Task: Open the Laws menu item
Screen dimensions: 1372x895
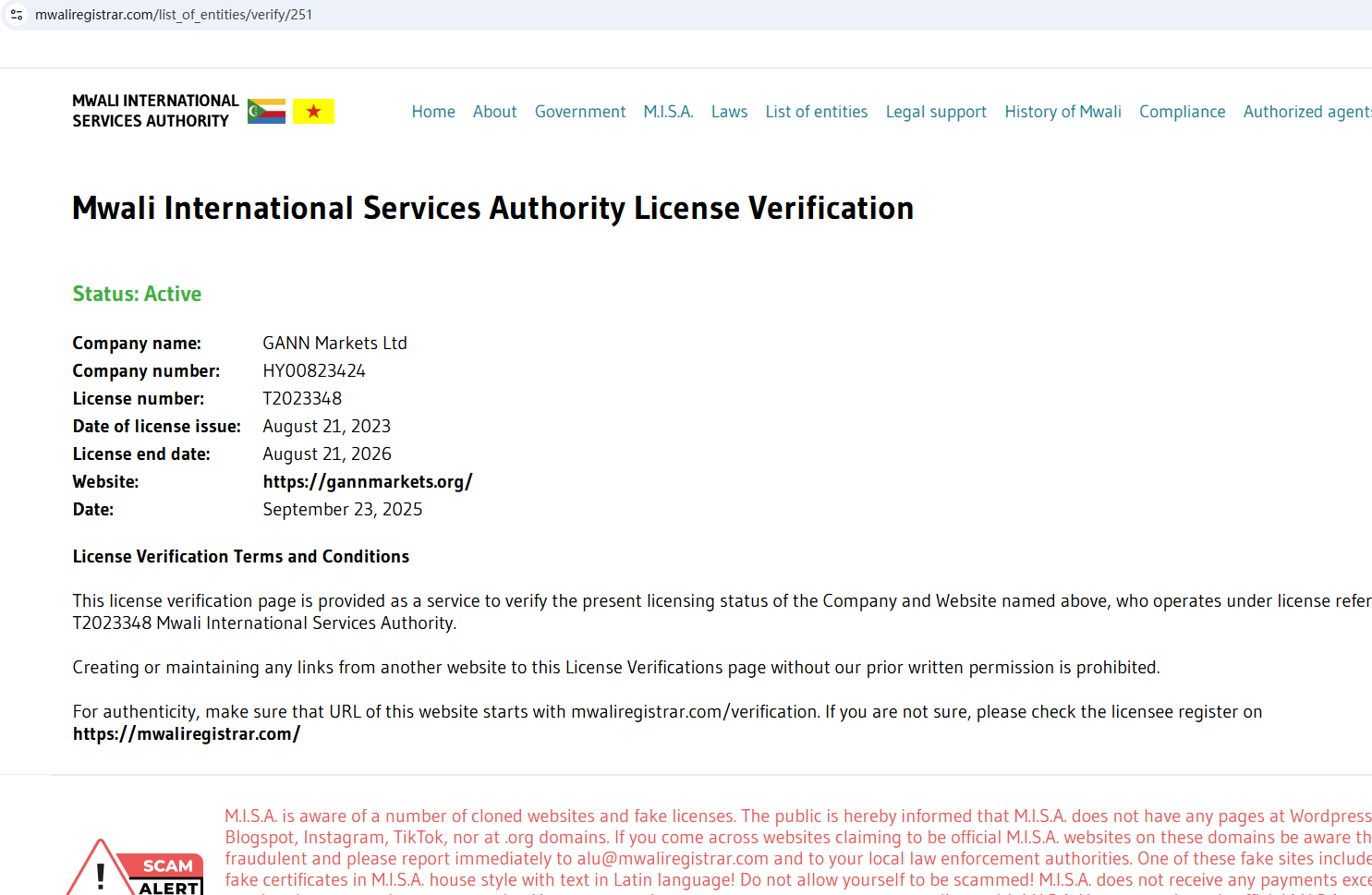Action: click(729, 112)
